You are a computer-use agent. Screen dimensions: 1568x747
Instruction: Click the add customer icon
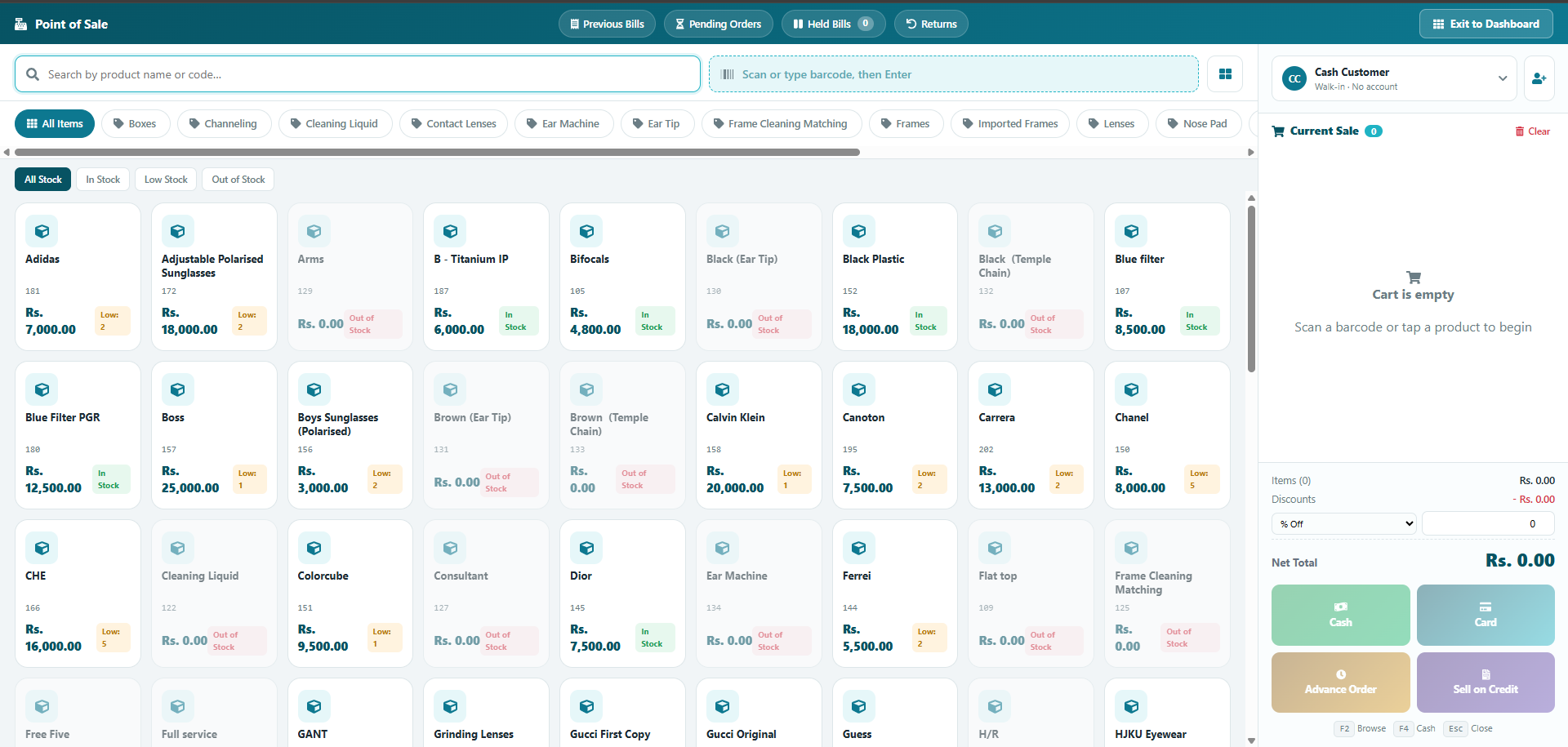coord(1539,78)
